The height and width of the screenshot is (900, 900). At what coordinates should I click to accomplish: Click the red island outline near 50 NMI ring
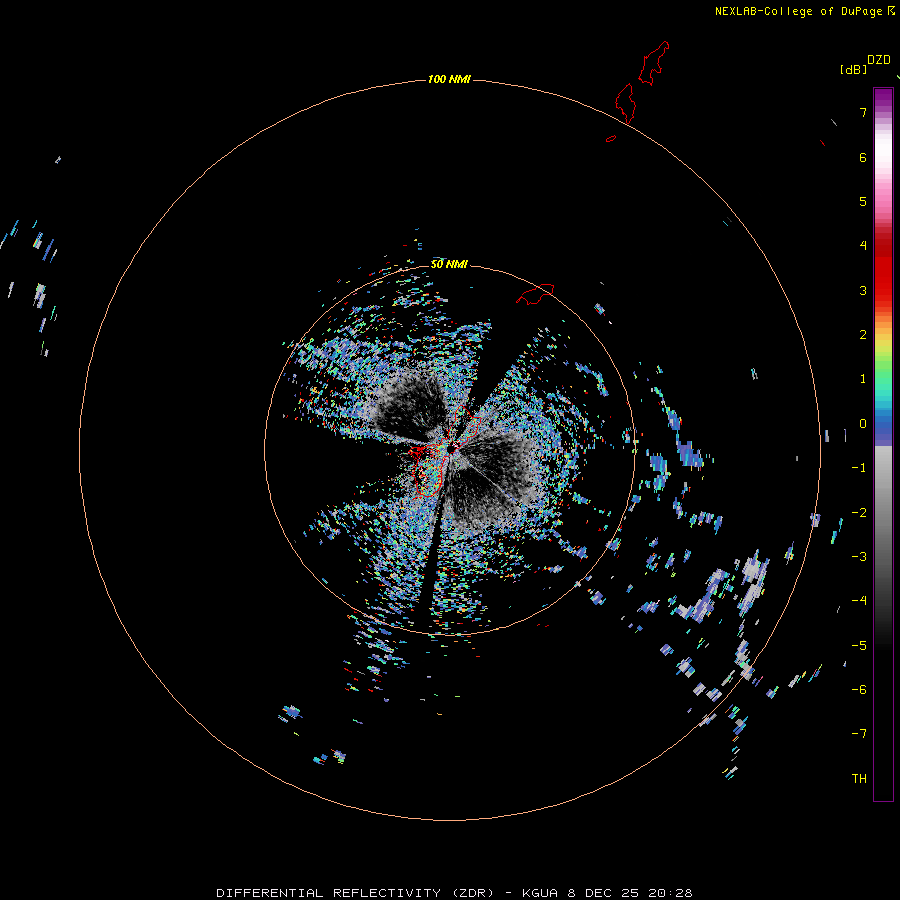pos(535,293)
